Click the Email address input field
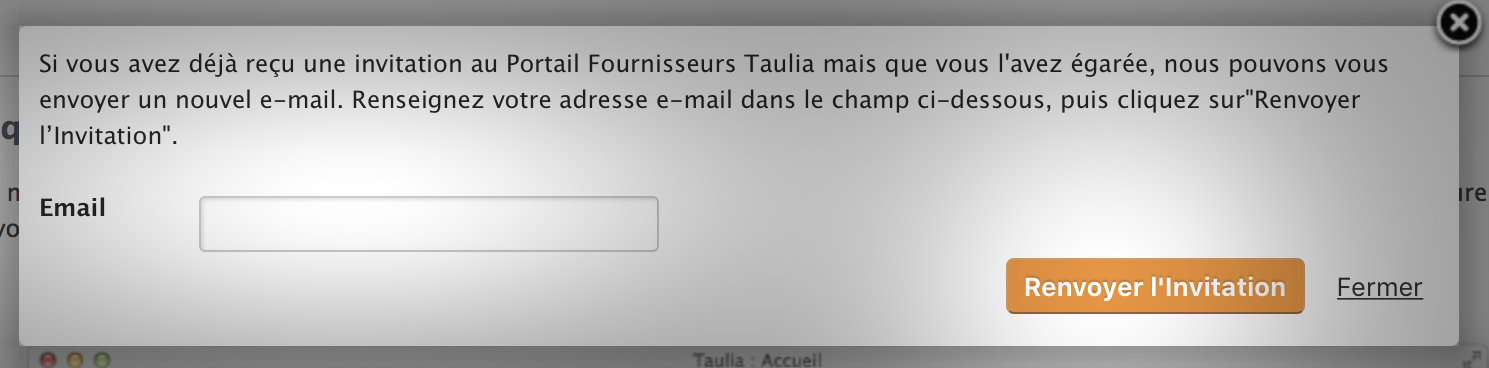Screen dimensions: 1489x368 pyautogui.click(x=429, y=224)
